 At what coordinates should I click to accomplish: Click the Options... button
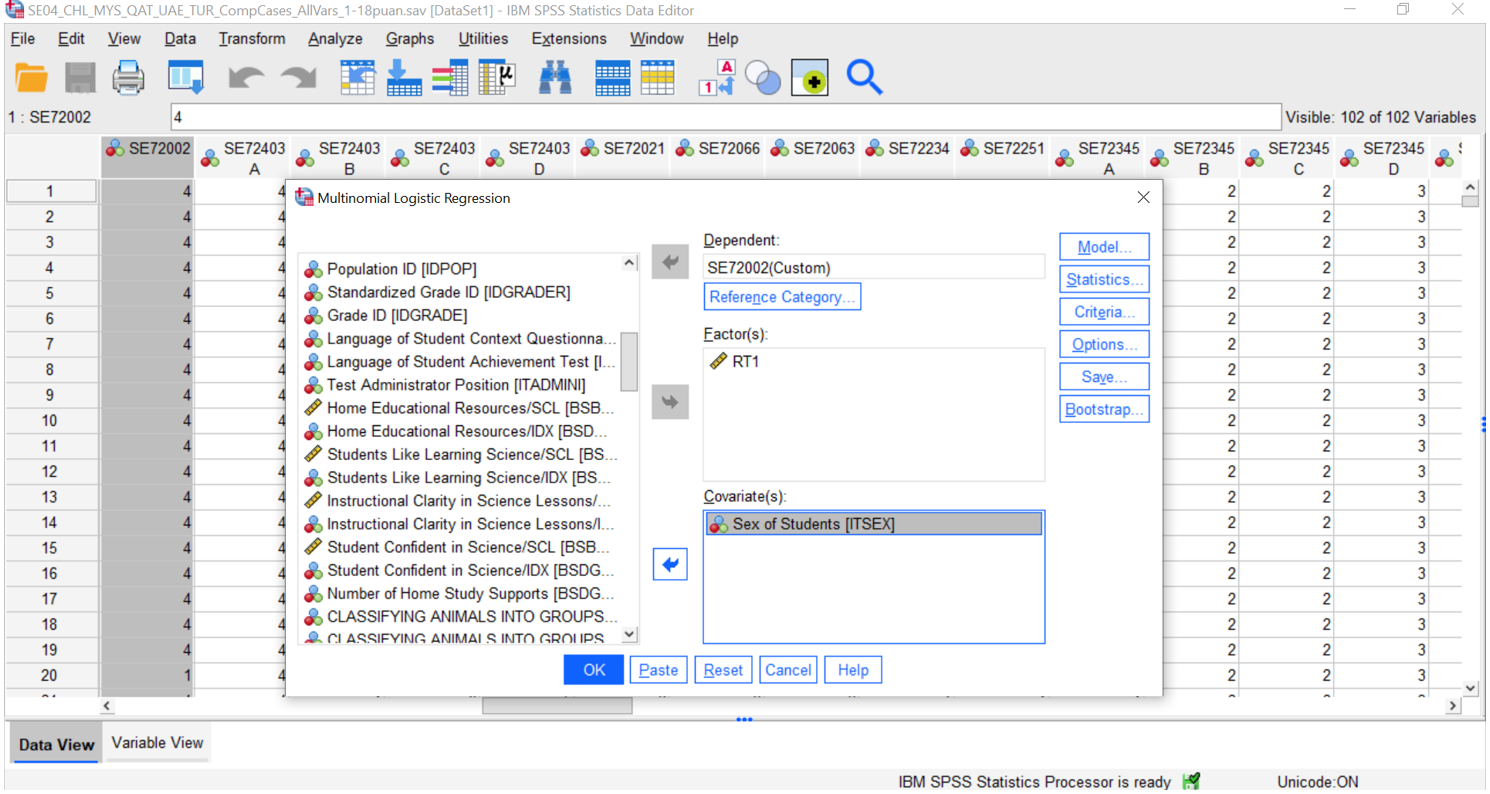click(x=1104, y=345)
